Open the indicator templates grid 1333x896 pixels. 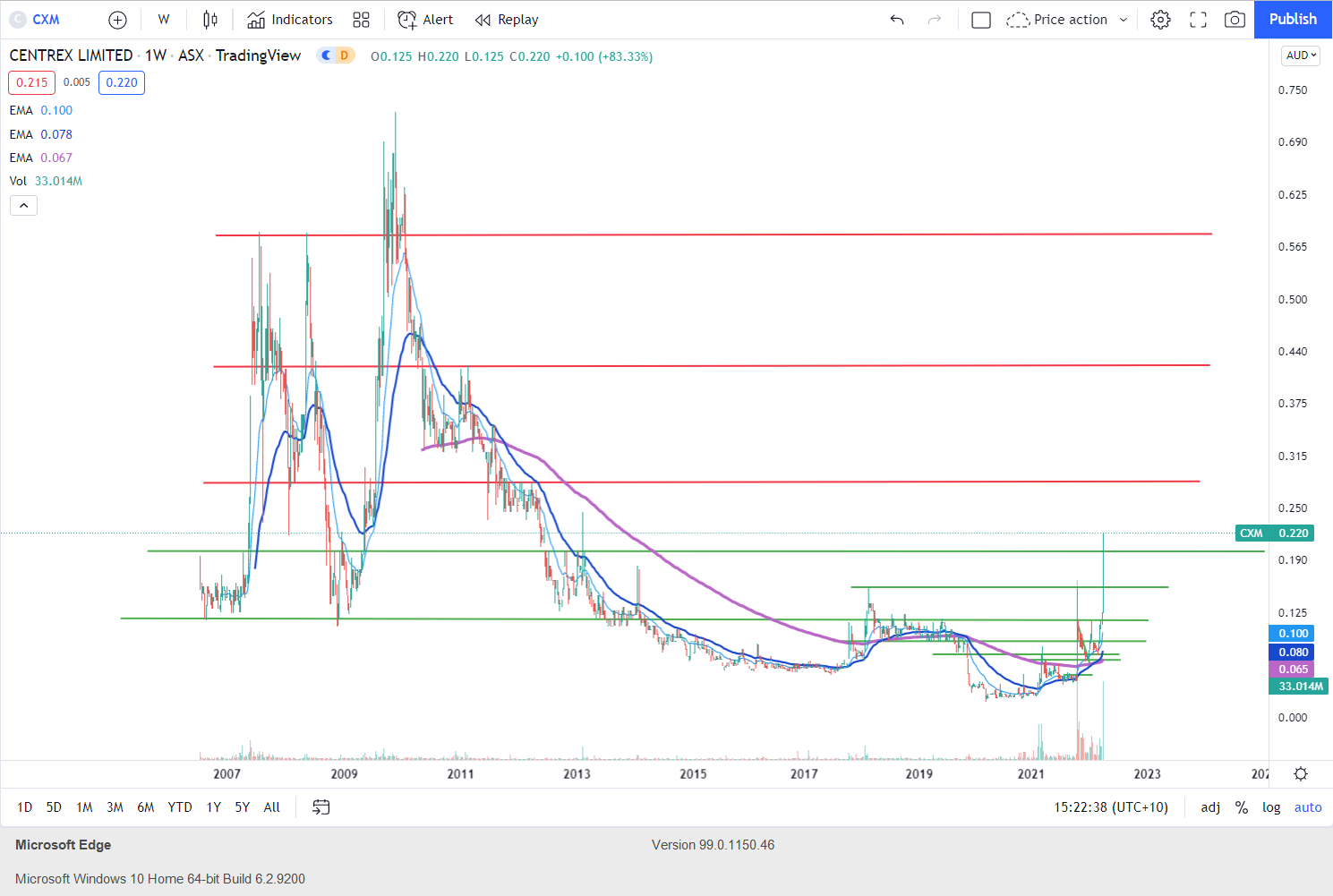tap(362, 20)
